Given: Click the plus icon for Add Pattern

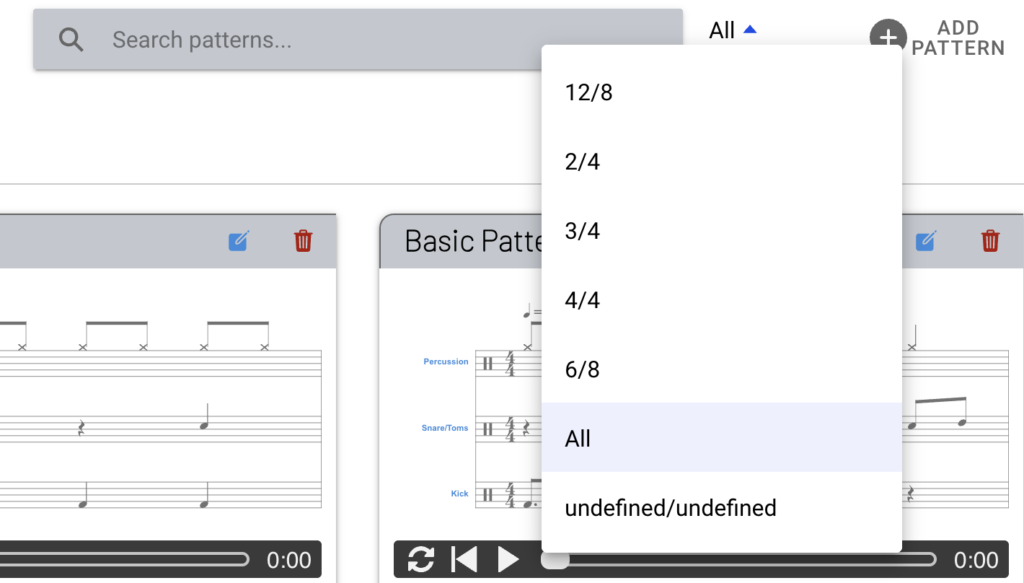Looking at the screenshot, I should pyautogui.click(x=886, y=36).
